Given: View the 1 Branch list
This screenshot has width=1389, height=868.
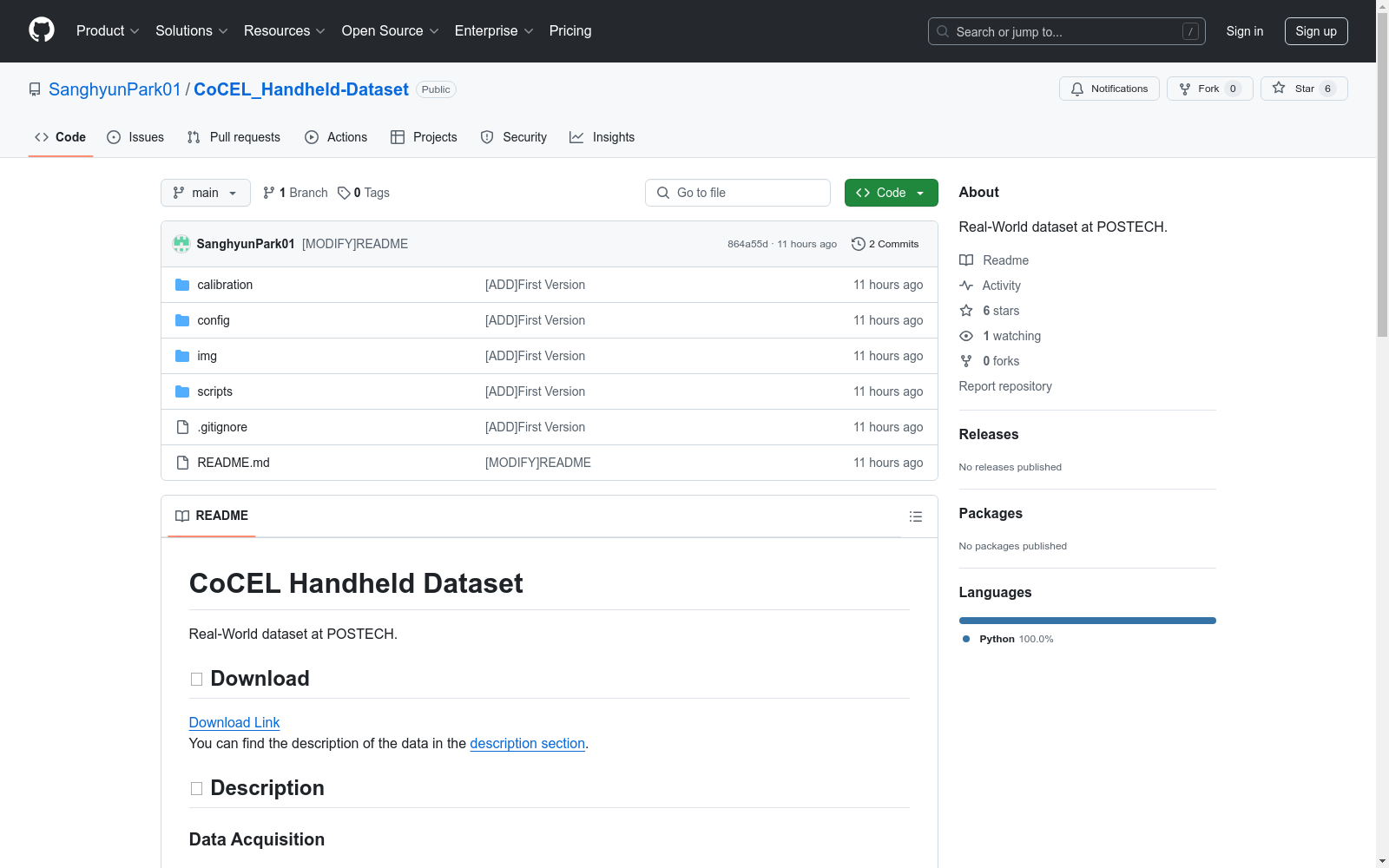Looking at the screenshot, I should pos(295,193).
